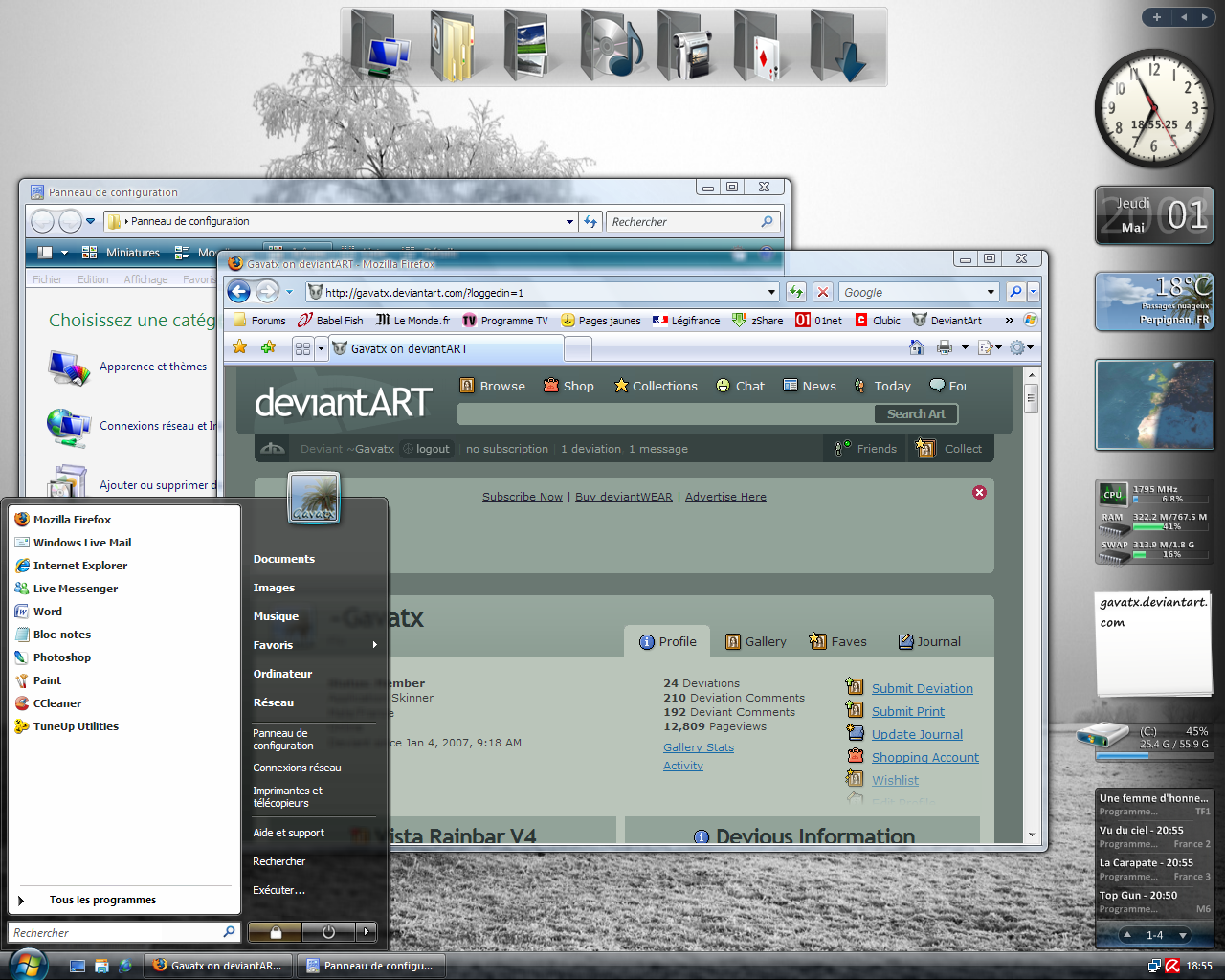1225x980 pixels.
Task: Expand the shutdown options arrow in the Start menu
Action: point(366,931)
